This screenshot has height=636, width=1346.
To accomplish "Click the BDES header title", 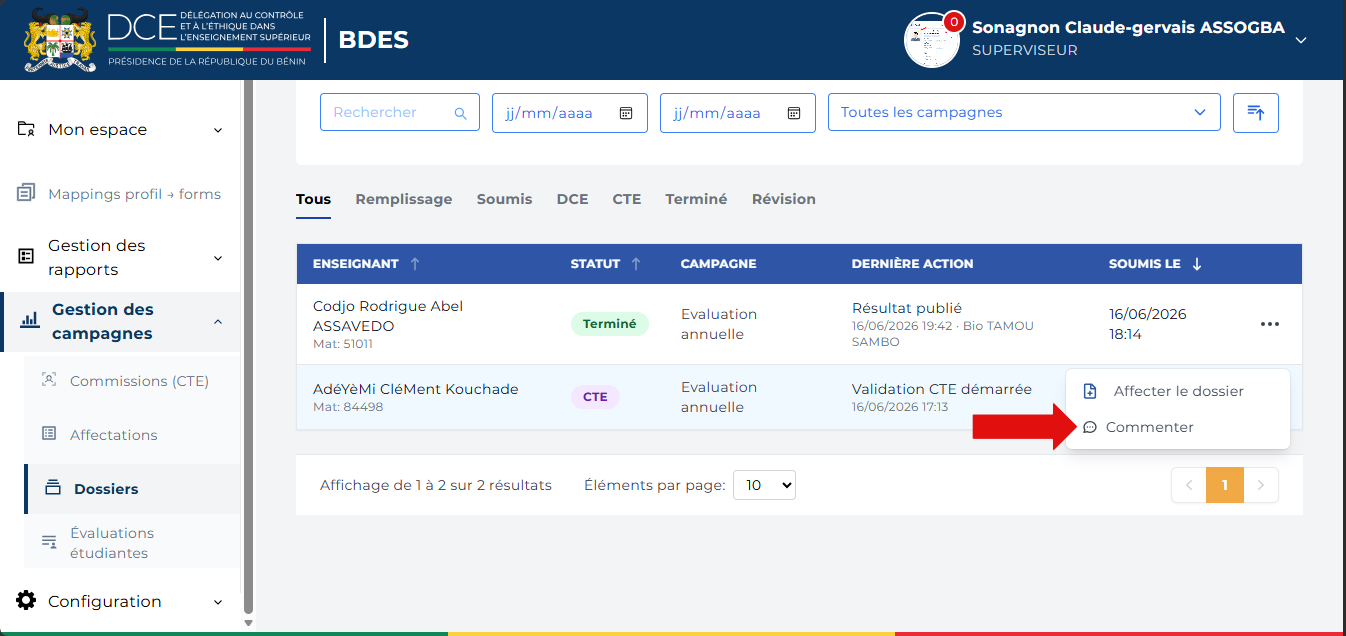I will click(374, 40).
